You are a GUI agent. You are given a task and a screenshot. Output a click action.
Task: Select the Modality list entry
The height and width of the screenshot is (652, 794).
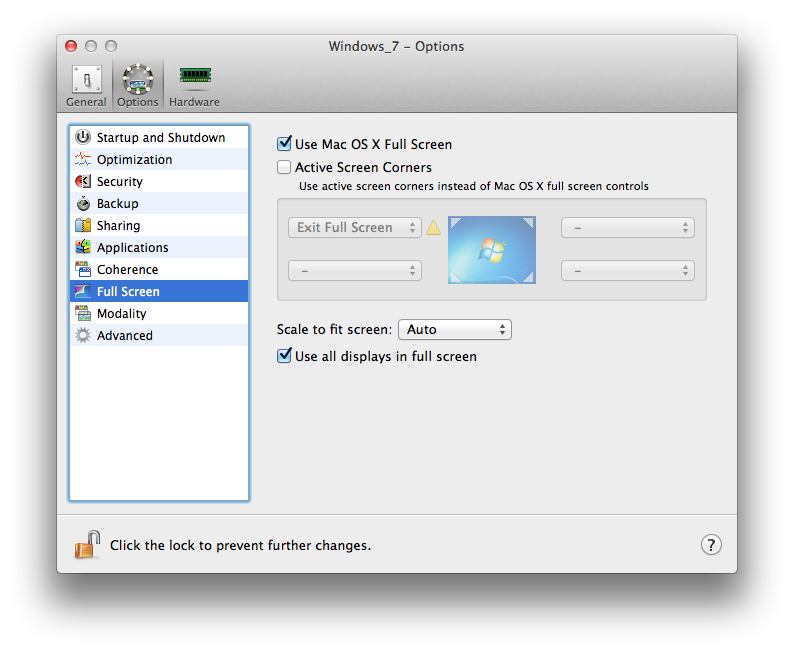point(159,313)
